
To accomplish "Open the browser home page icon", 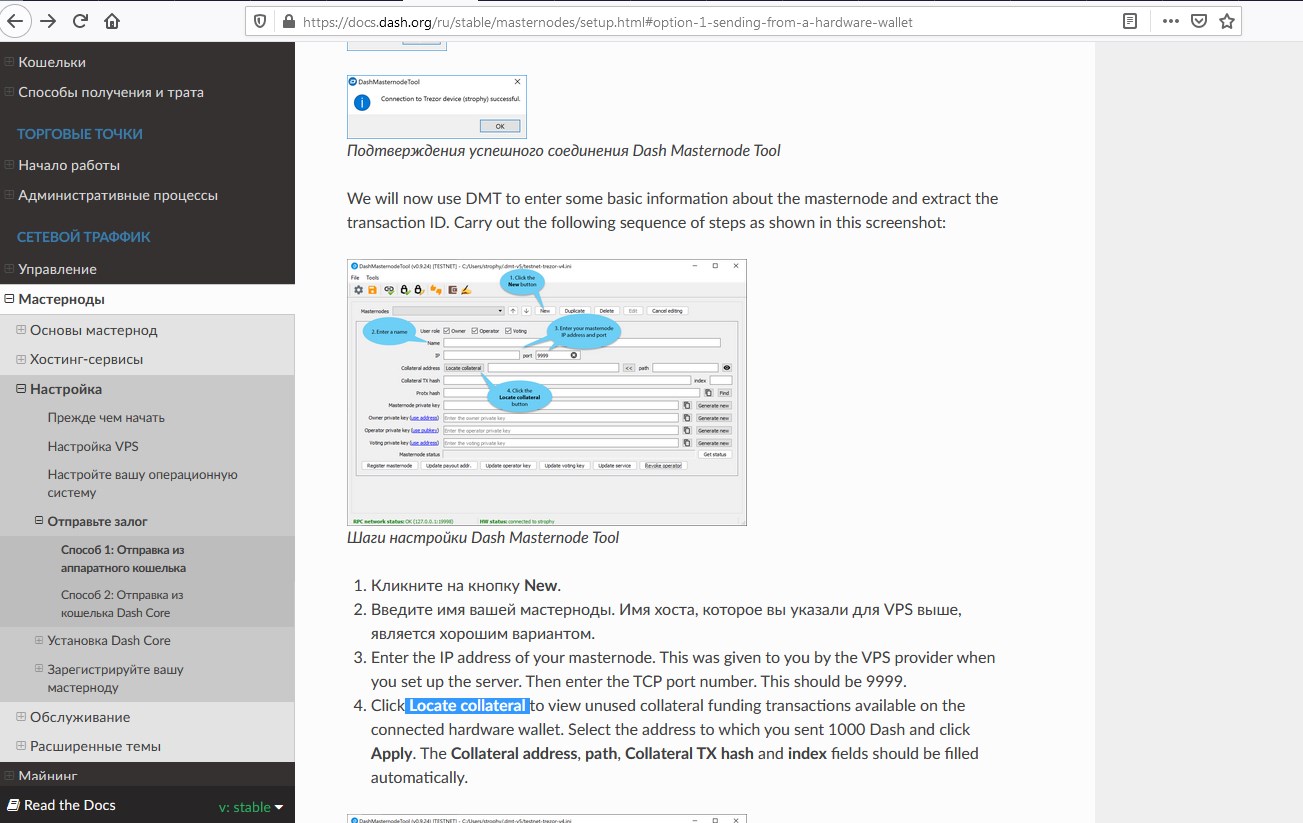I will pos(112,21).
